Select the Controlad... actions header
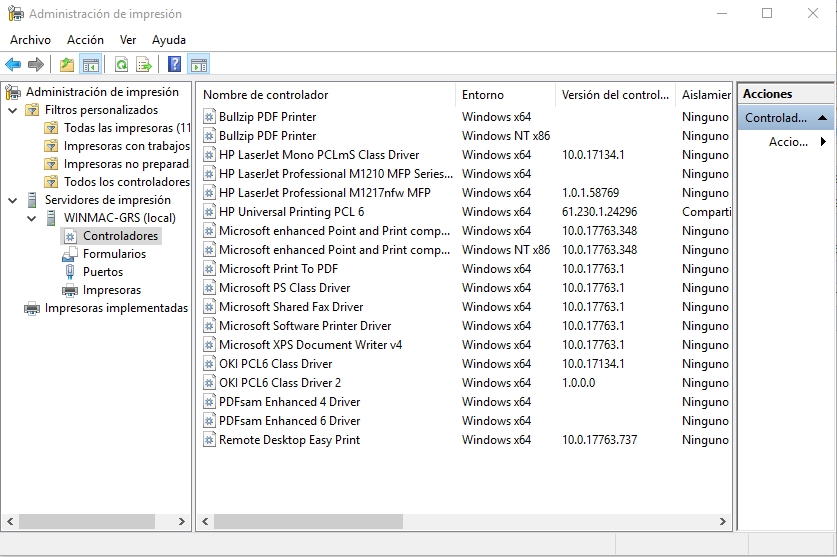This screenshot has height=557, width=837. coord(786,118)
